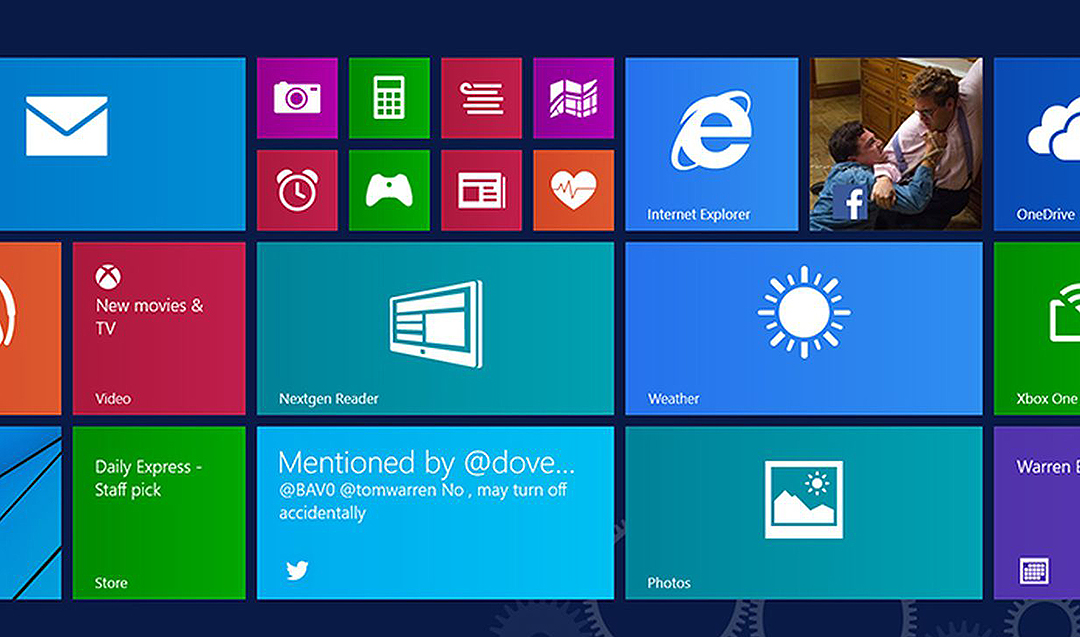The image size is (1080, 637).
Task: Launch the Xbox Games controller tile
Action: click(x=389, y=190)
